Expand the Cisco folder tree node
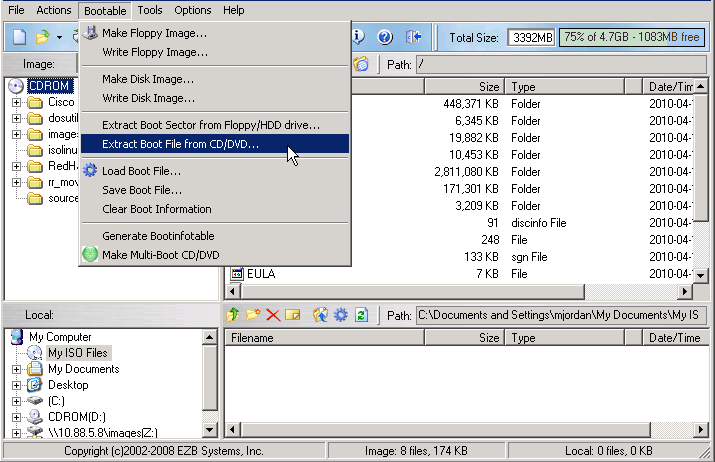This screenshot has height=462, width=715. [16, 102]
